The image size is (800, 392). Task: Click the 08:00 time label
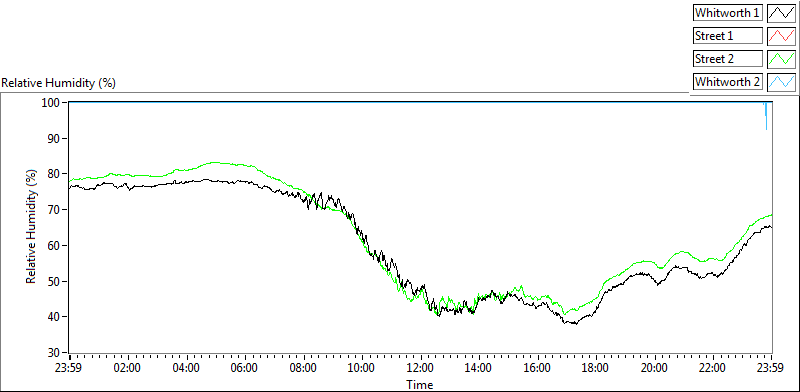point(304,368)
